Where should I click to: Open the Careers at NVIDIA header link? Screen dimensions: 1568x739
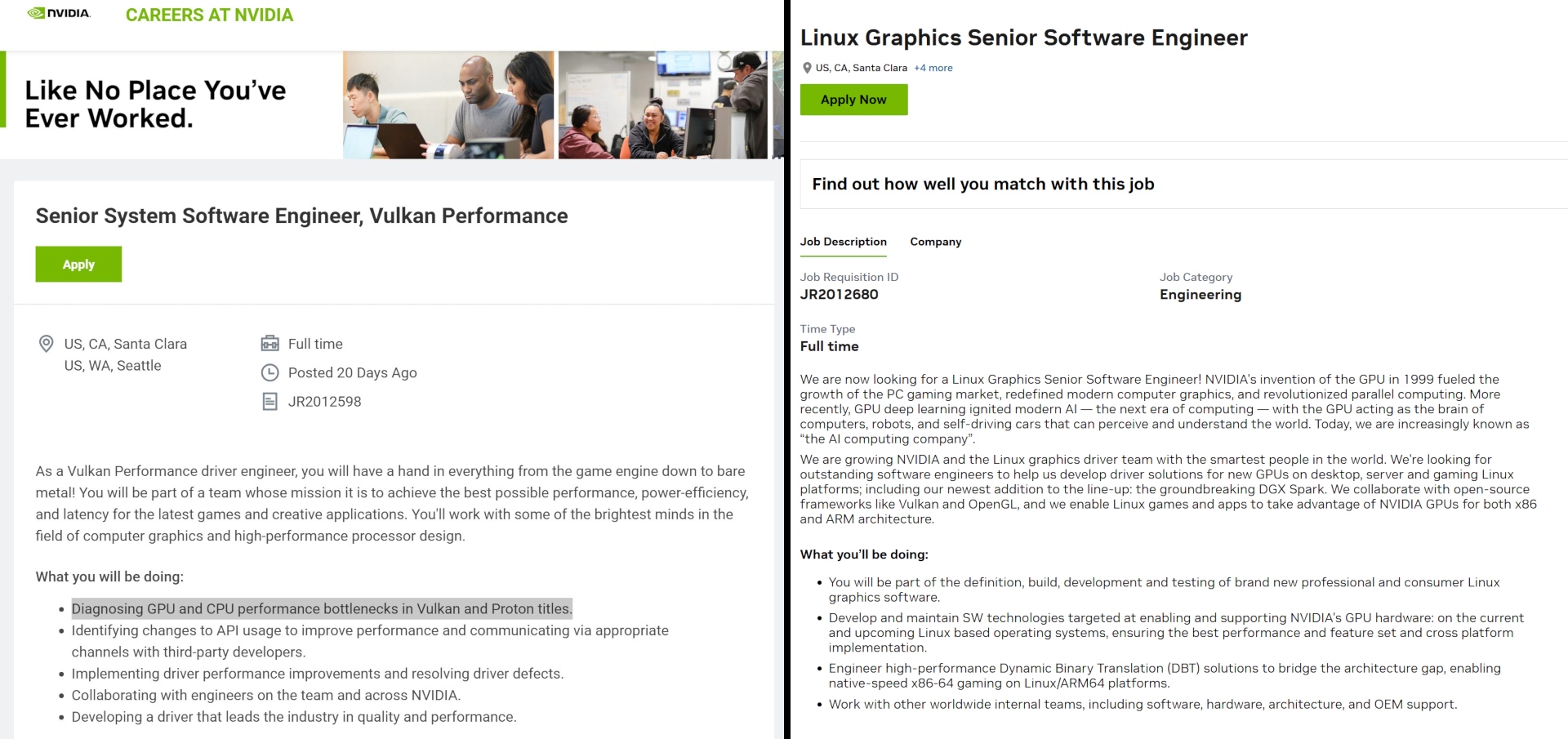coord(209,15)
